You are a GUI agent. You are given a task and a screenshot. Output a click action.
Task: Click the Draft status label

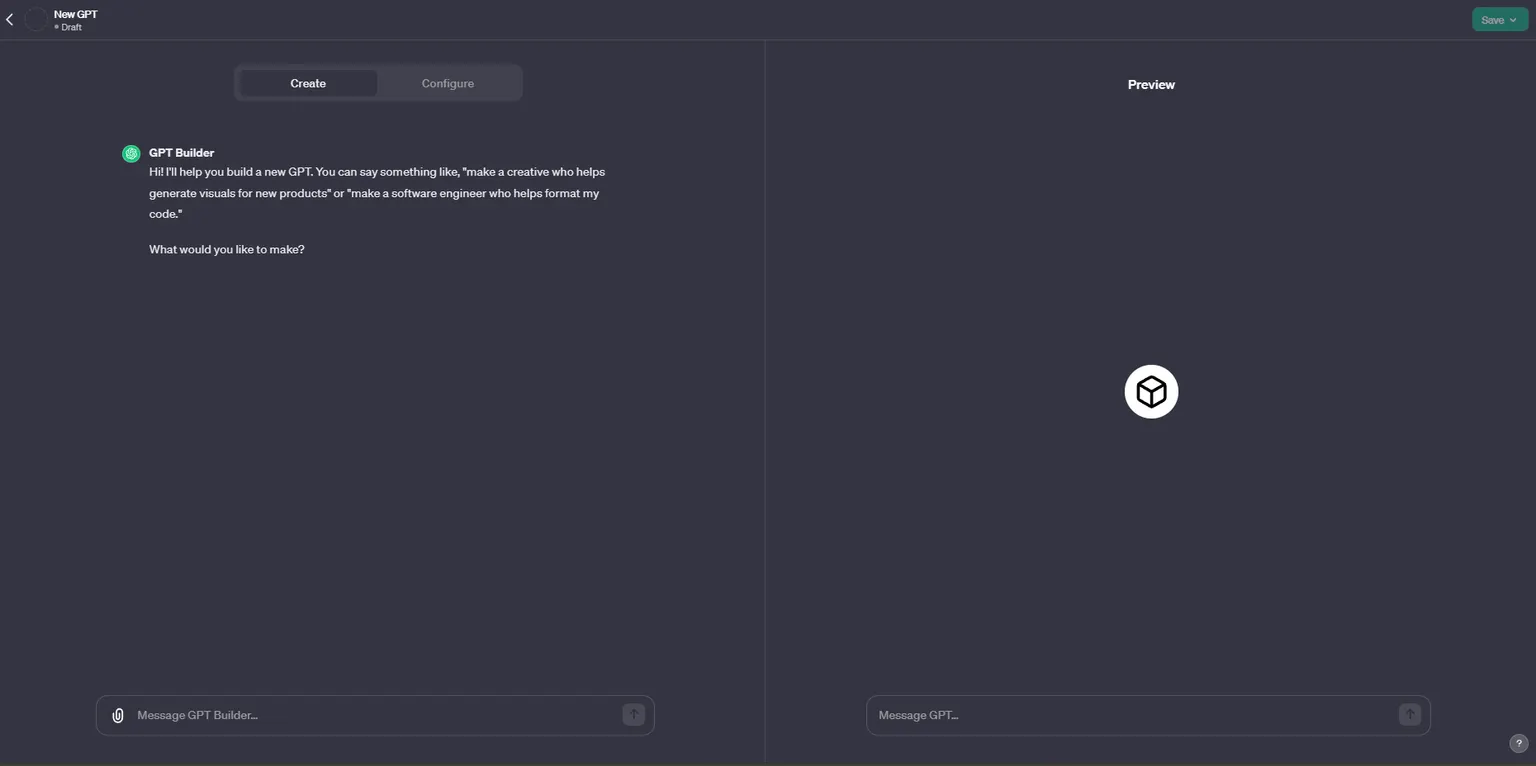(x=71, y=27)
